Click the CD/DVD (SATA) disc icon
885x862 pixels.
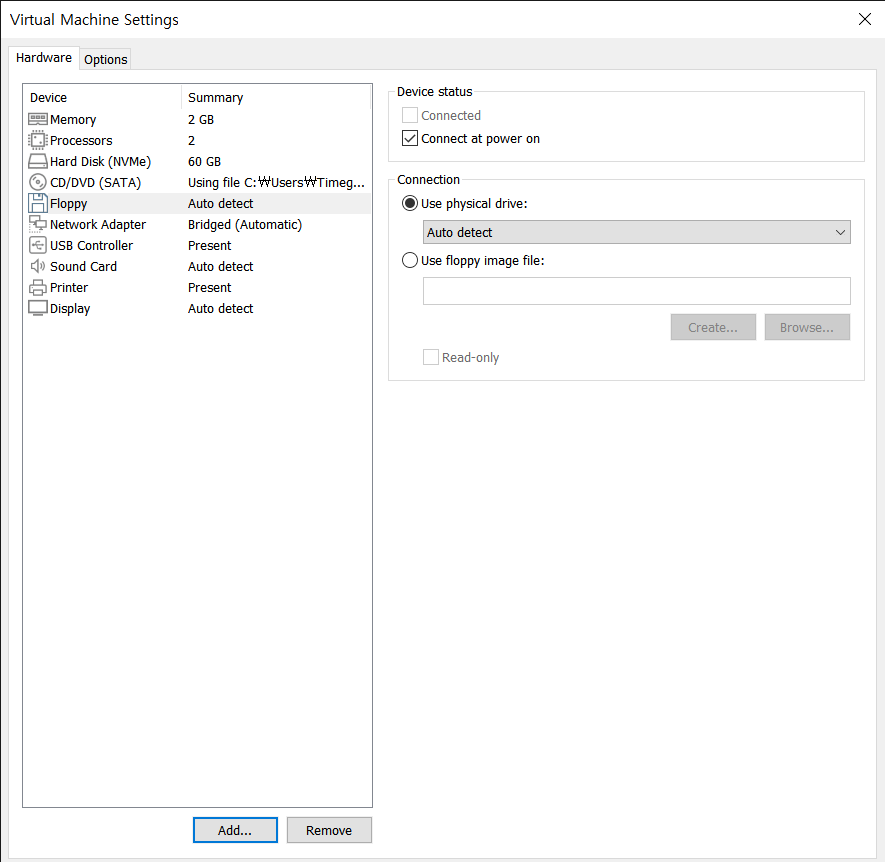[x=38, y=182]
